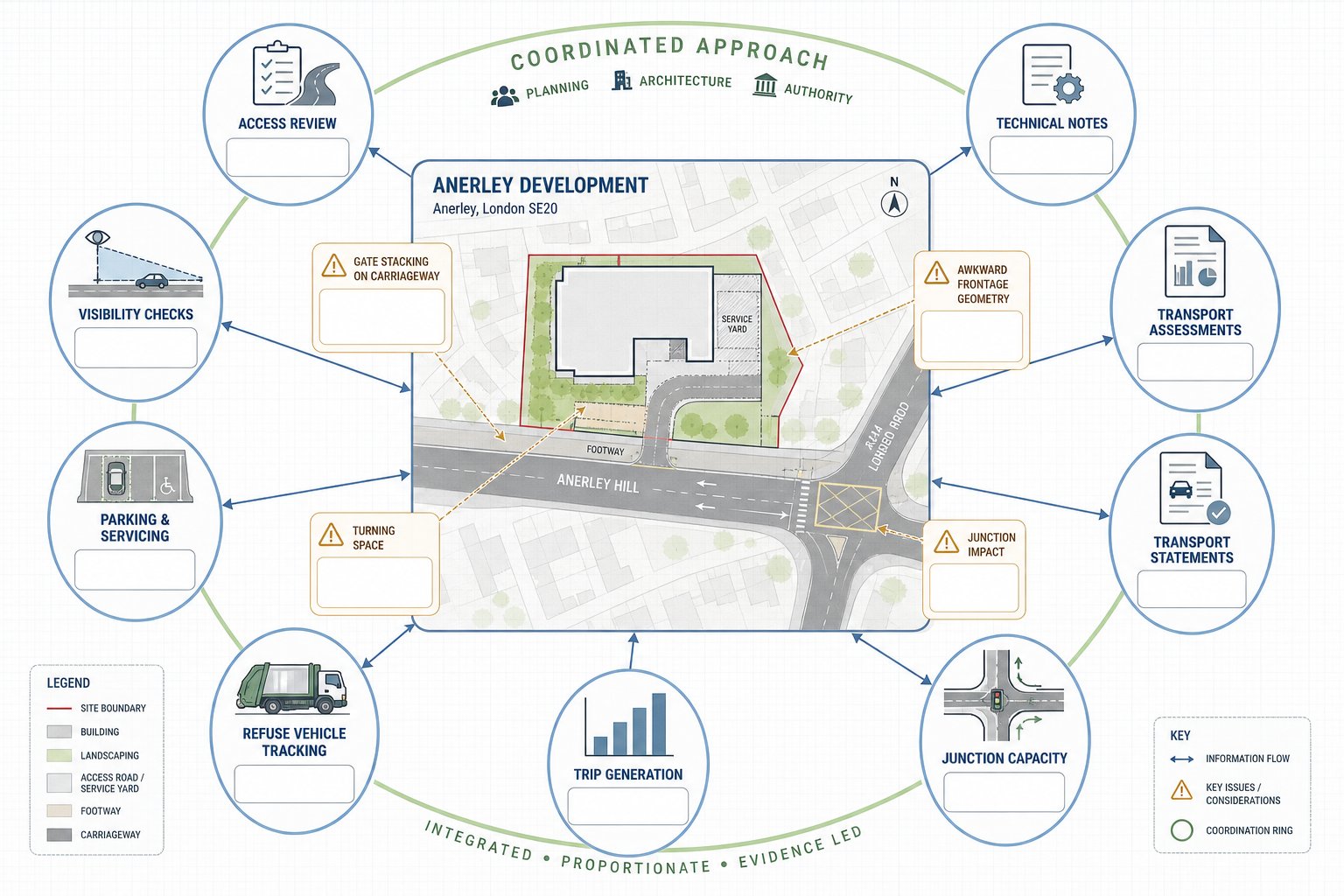Click the Coordination Ring circle symbol in key

coord(1182,830)
